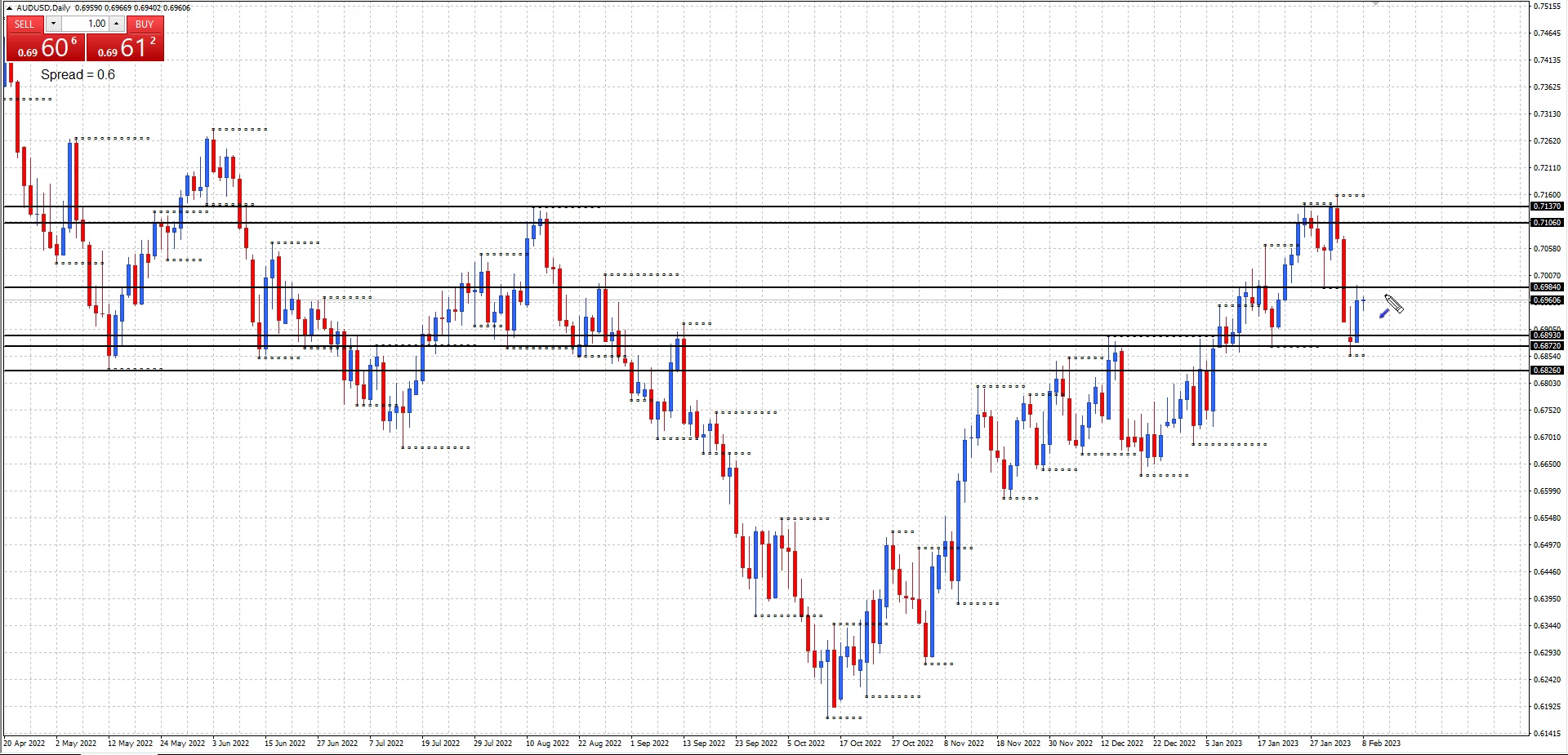The height and width of the screenshot is (755, 1568).
Task: Collapse the one-click trading panel triangle
Action: pos(9,8)
